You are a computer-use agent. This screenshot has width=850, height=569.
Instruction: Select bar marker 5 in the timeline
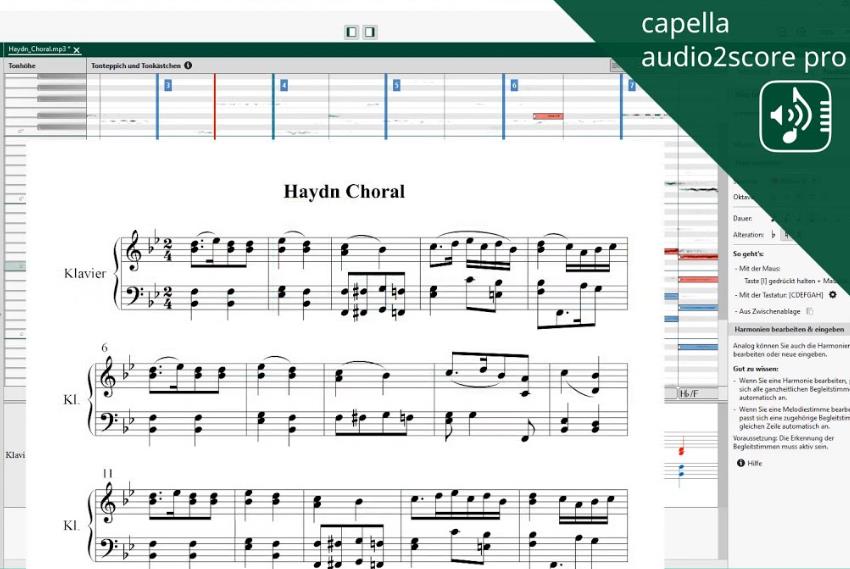[396, 85]
